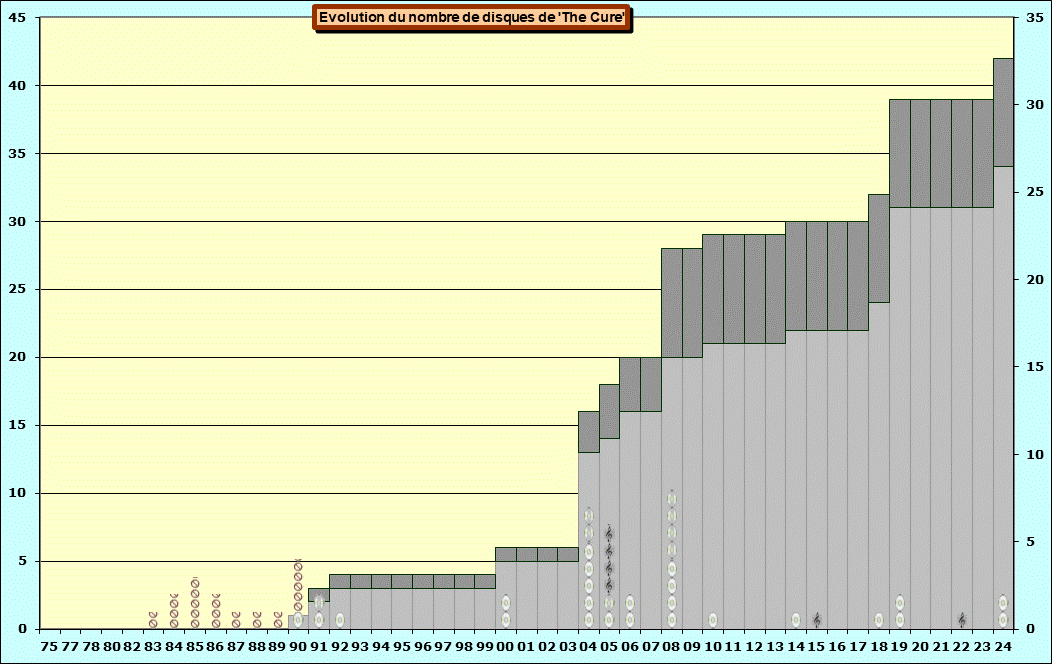Click the dark grey segment of year 02 bar
Image resolution: width=1052 pixels, height=664 pixels.
[x=547, y=555]
